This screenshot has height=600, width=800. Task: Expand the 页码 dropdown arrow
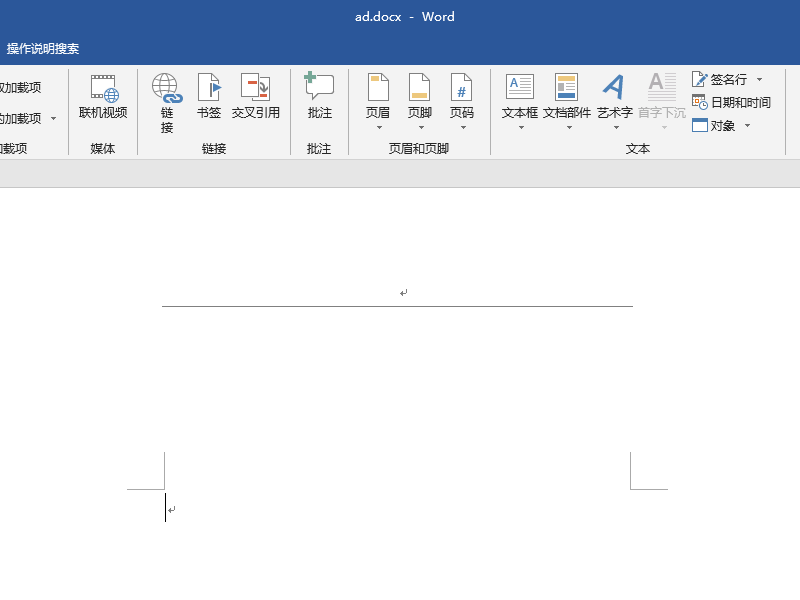point(463,128)
